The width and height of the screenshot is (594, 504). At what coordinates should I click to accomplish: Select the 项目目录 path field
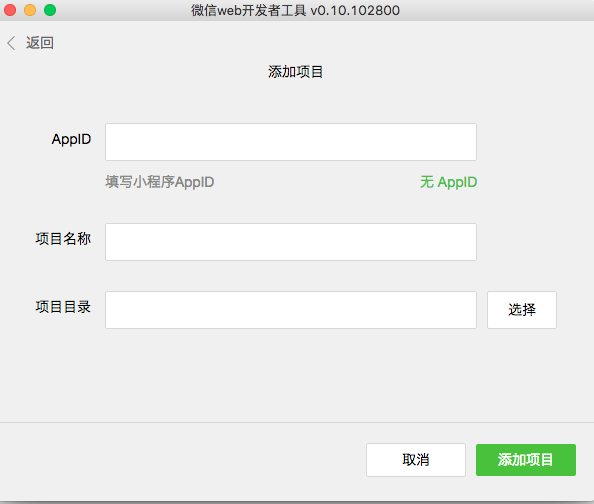(x=291, y=310)
